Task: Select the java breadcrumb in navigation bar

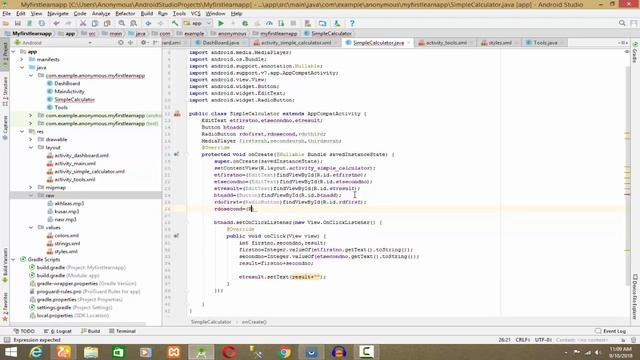Action: (x=138, y=33)
